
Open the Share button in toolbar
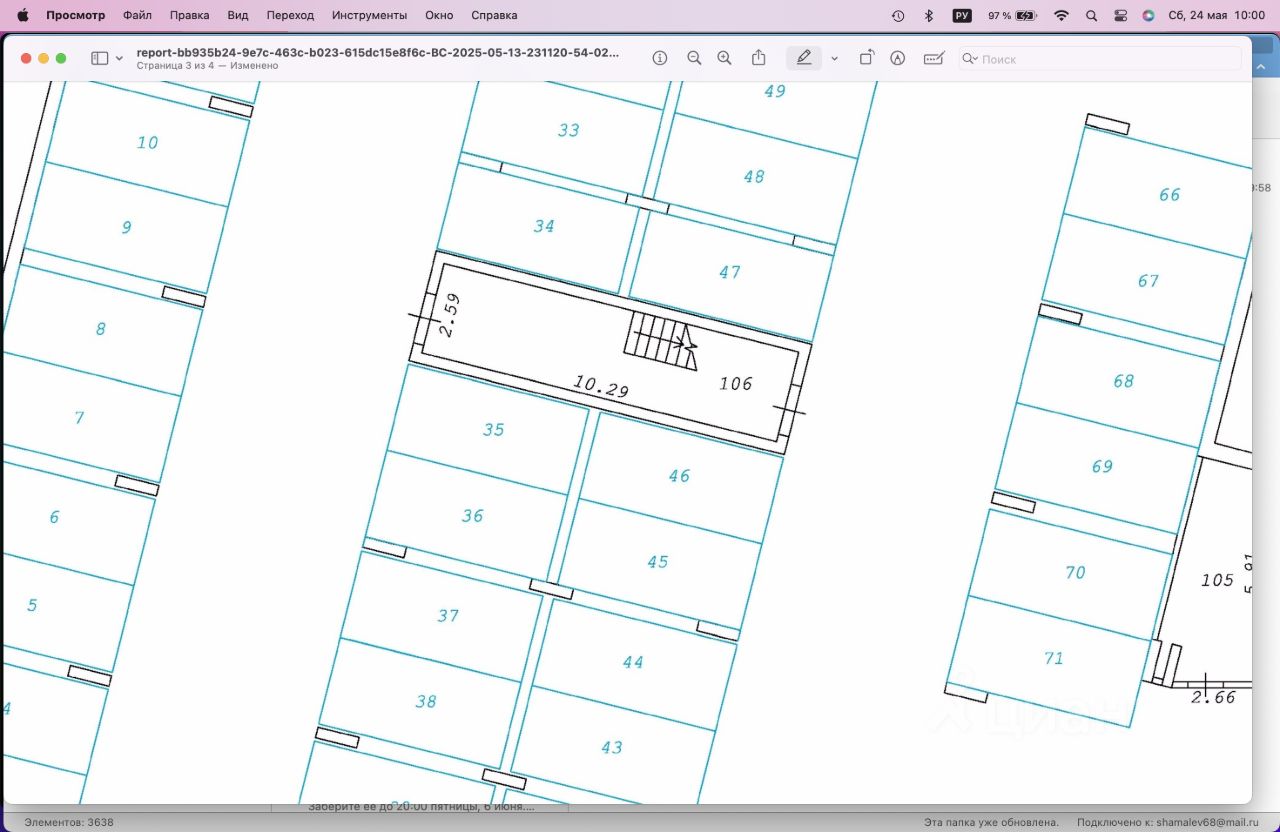pyautogui.click(x=759, y=59)
